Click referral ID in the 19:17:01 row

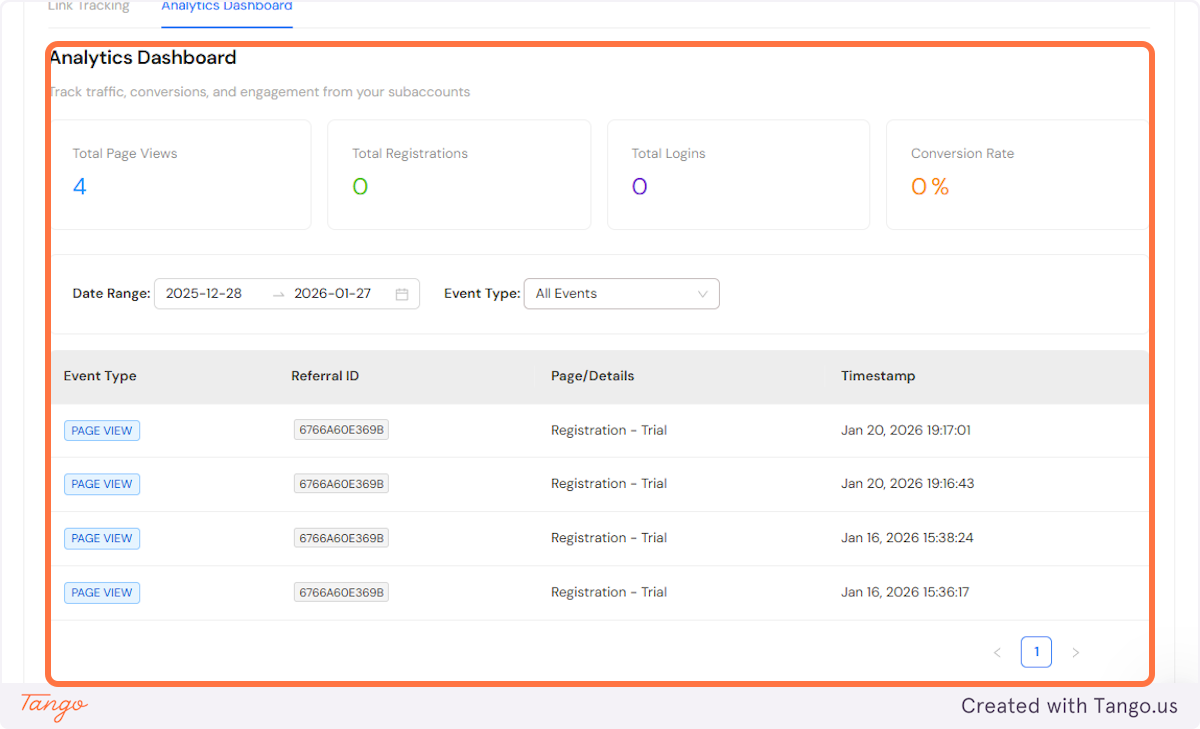(341, 430)
